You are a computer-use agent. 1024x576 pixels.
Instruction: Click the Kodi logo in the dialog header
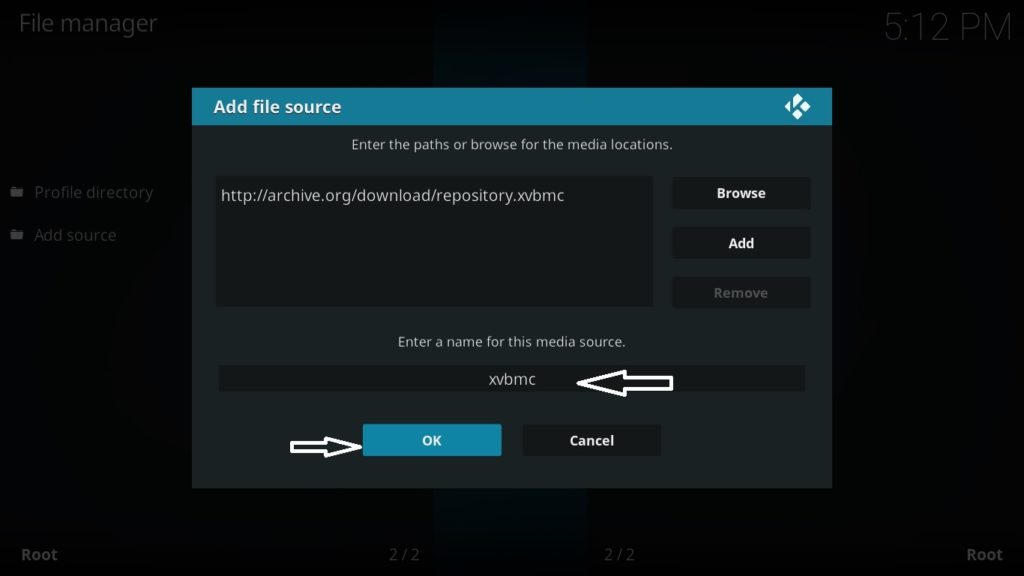coord(797,106)
